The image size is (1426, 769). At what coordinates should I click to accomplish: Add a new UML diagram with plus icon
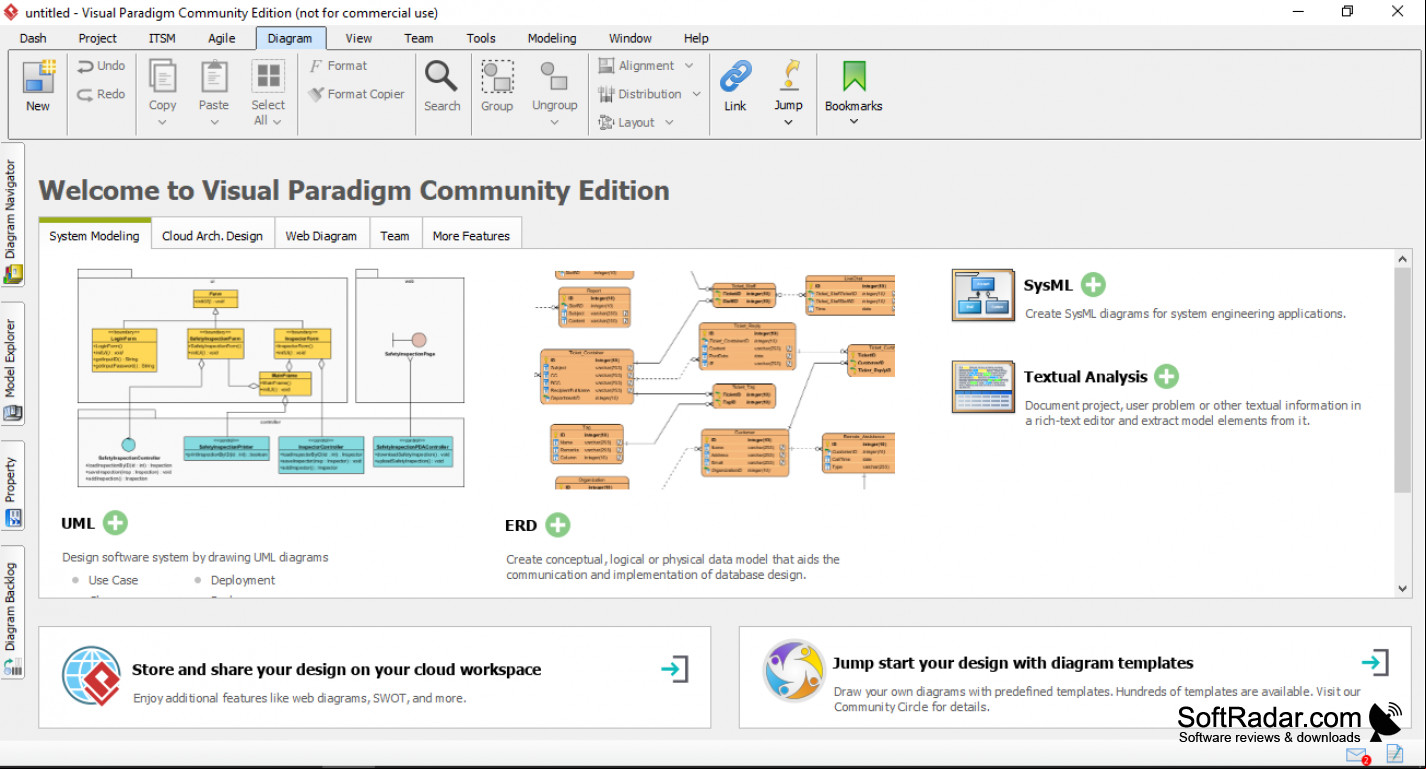pos(115,522)
